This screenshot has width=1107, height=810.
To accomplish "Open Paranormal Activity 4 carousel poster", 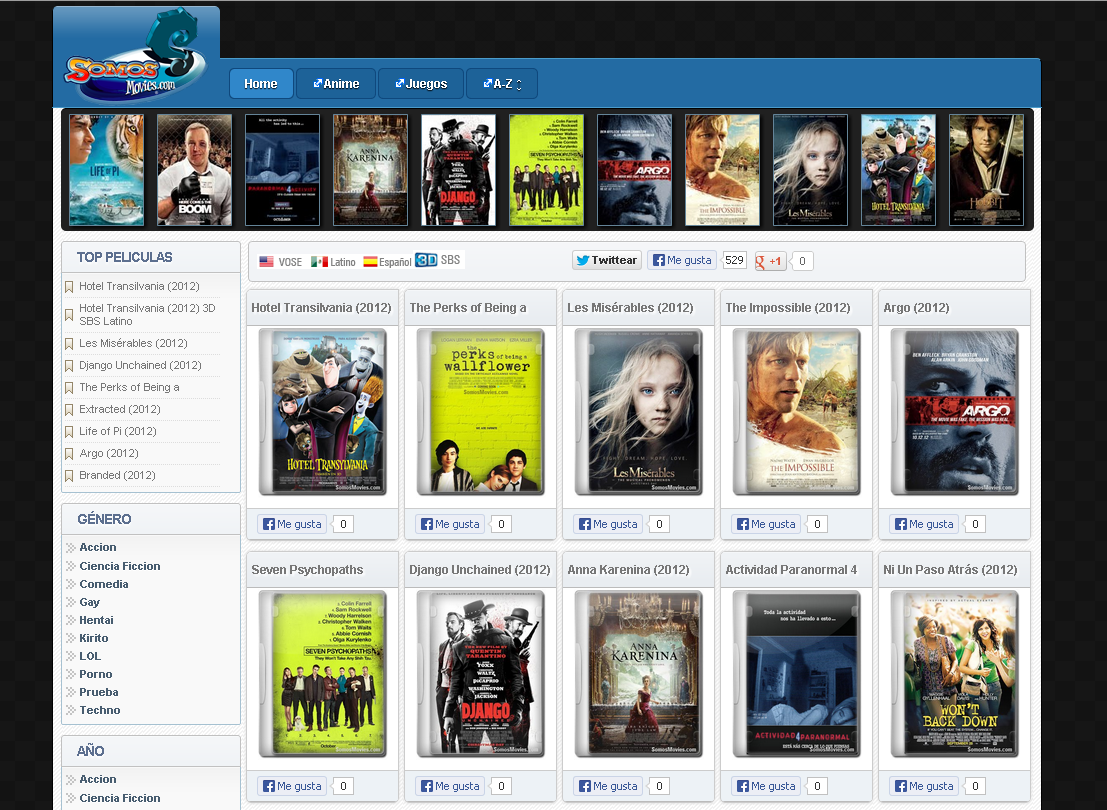I will tap(282, 169).
